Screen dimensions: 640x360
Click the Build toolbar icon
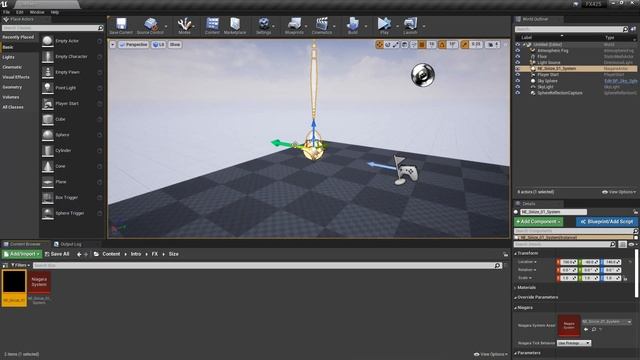pos(353,26)
